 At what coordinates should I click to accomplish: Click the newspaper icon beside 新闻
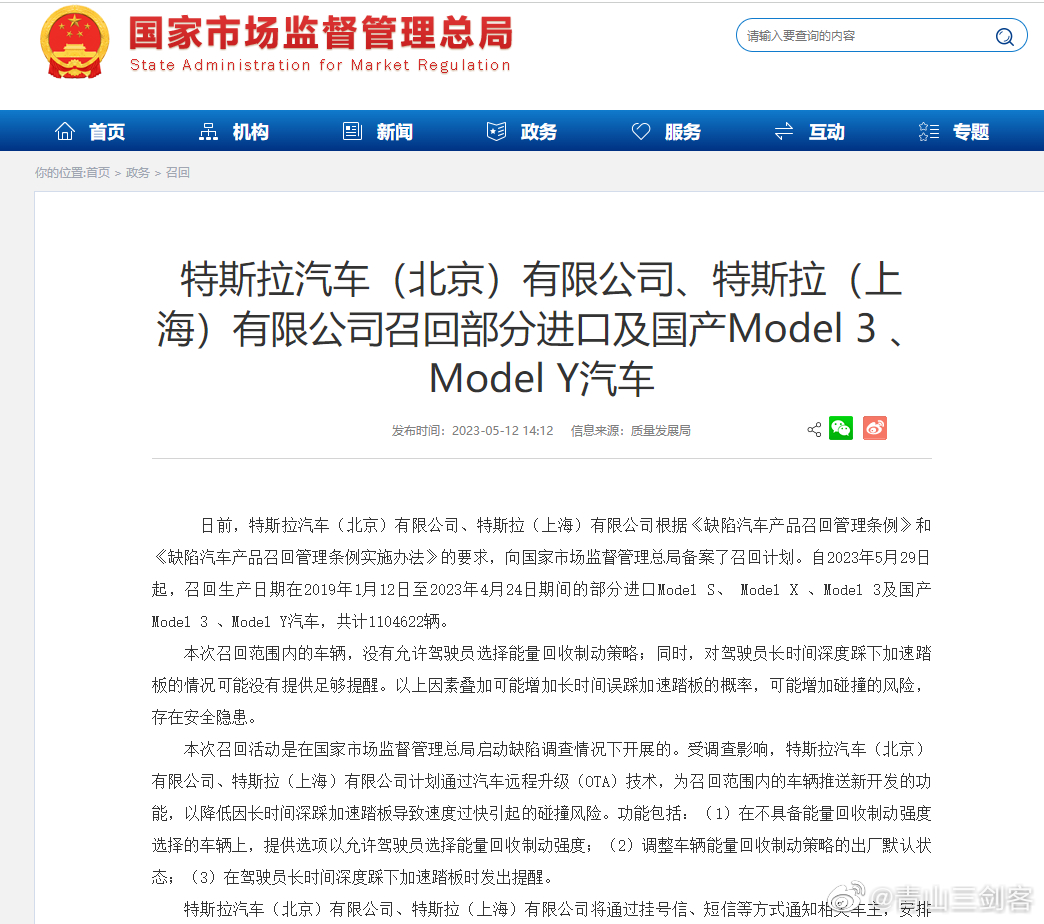point(352,131)
